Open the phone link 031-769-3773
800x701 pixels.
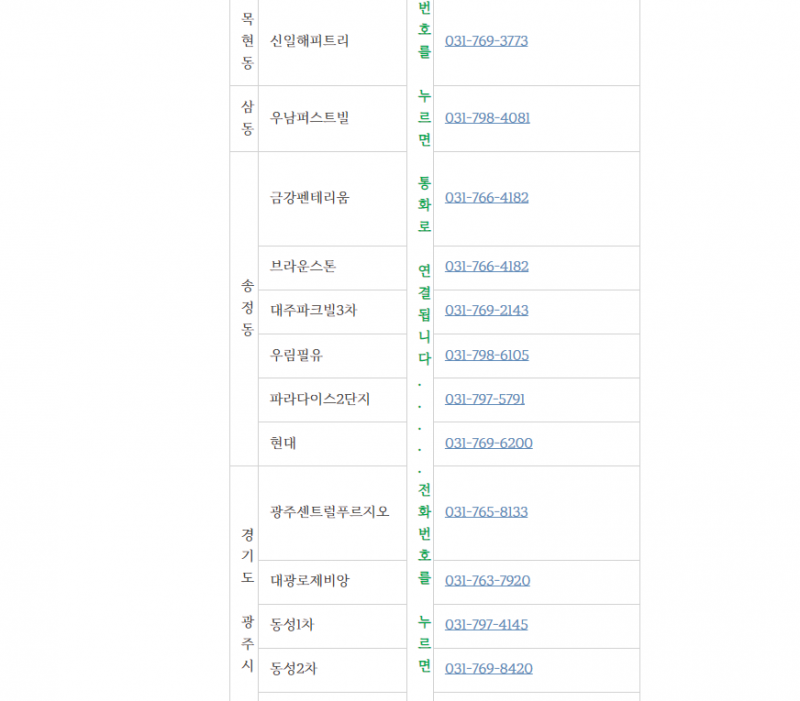[486, 41]
